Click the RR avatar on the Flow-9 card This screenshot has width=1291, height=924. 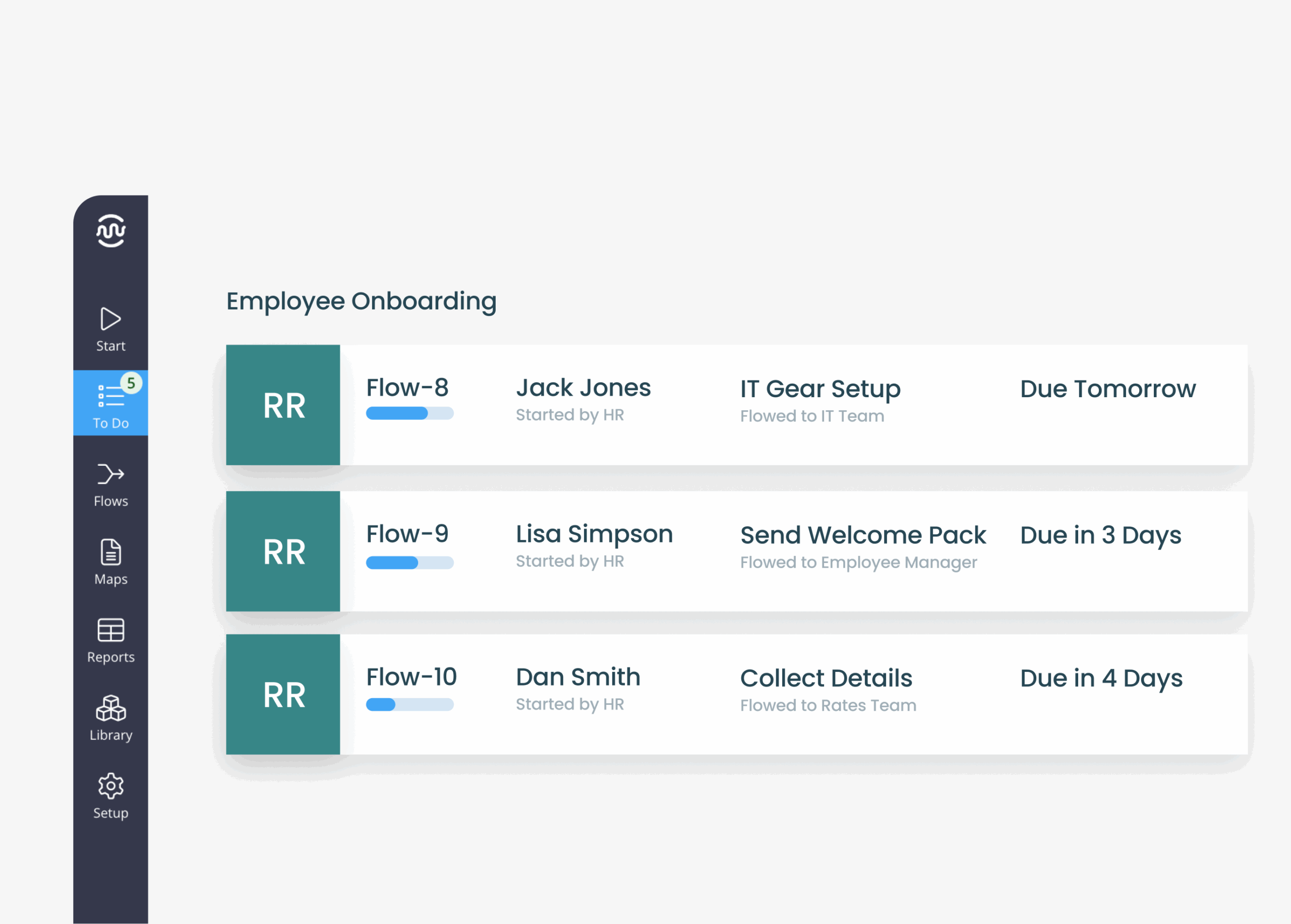[283, 551]
